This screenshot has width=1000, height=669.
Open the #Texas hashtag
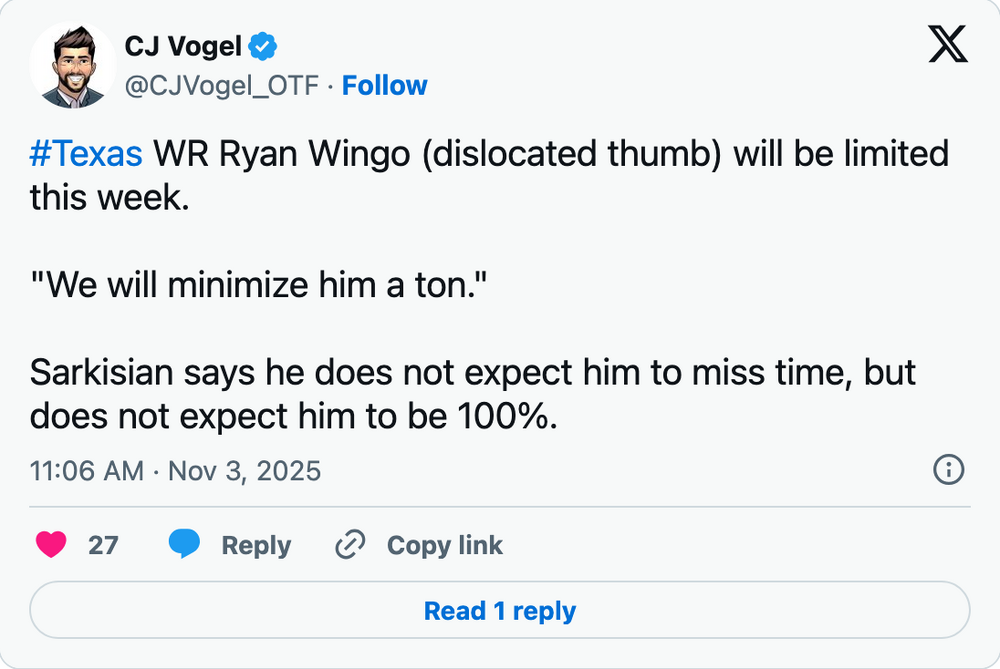[x=86, y=155]
